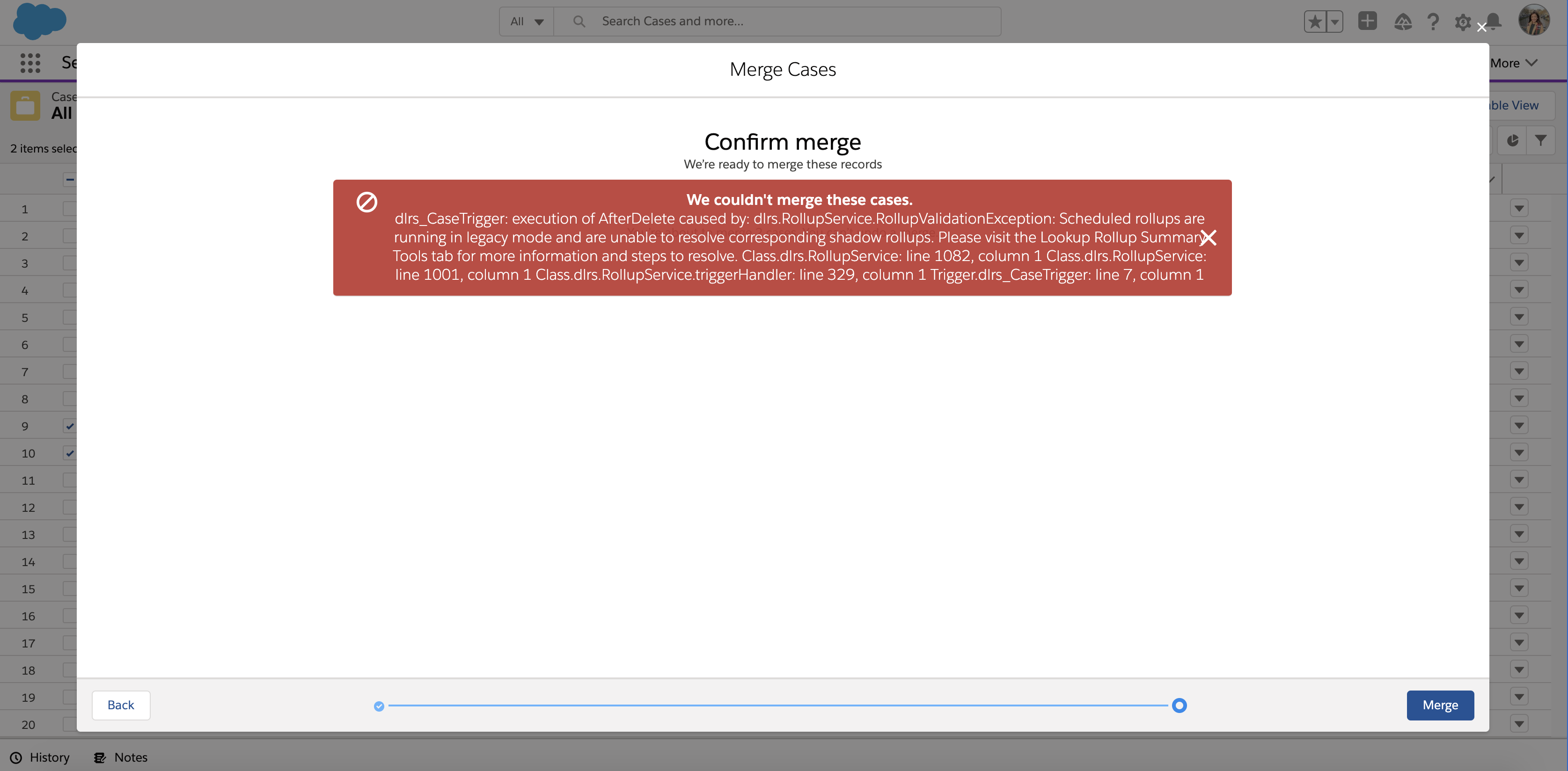Open the Filters panel icon
This screenshot has height=771, width=1568.
click(x=1541, y=140)
